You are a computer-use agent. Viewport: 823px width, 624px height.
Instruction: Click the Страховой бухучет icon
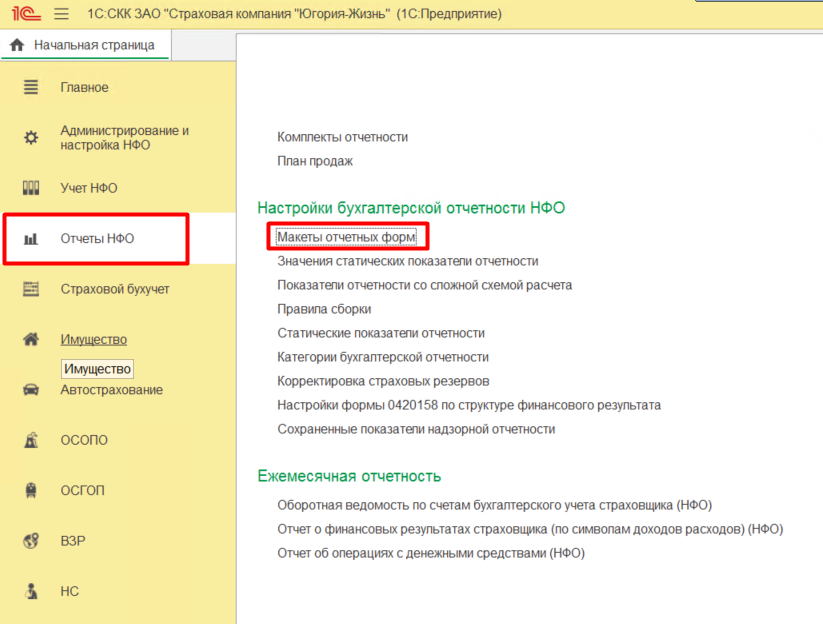click(31, 289)
